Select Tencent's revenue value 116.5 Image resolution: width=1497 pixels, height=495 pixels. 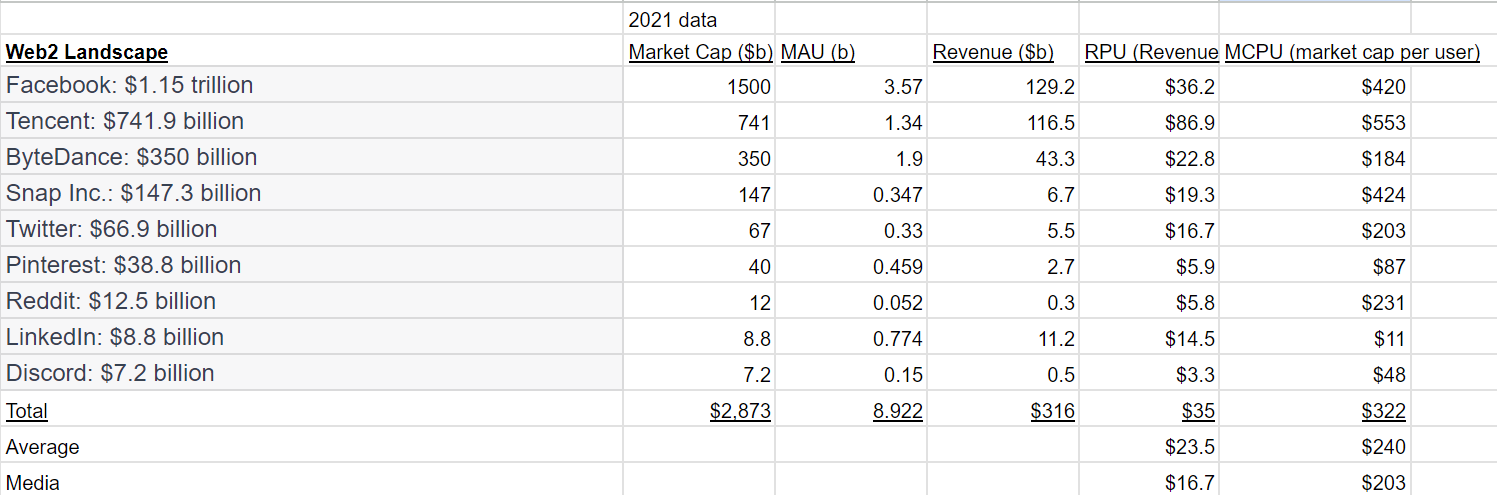pyautogui.click(x=1053, y=123)
